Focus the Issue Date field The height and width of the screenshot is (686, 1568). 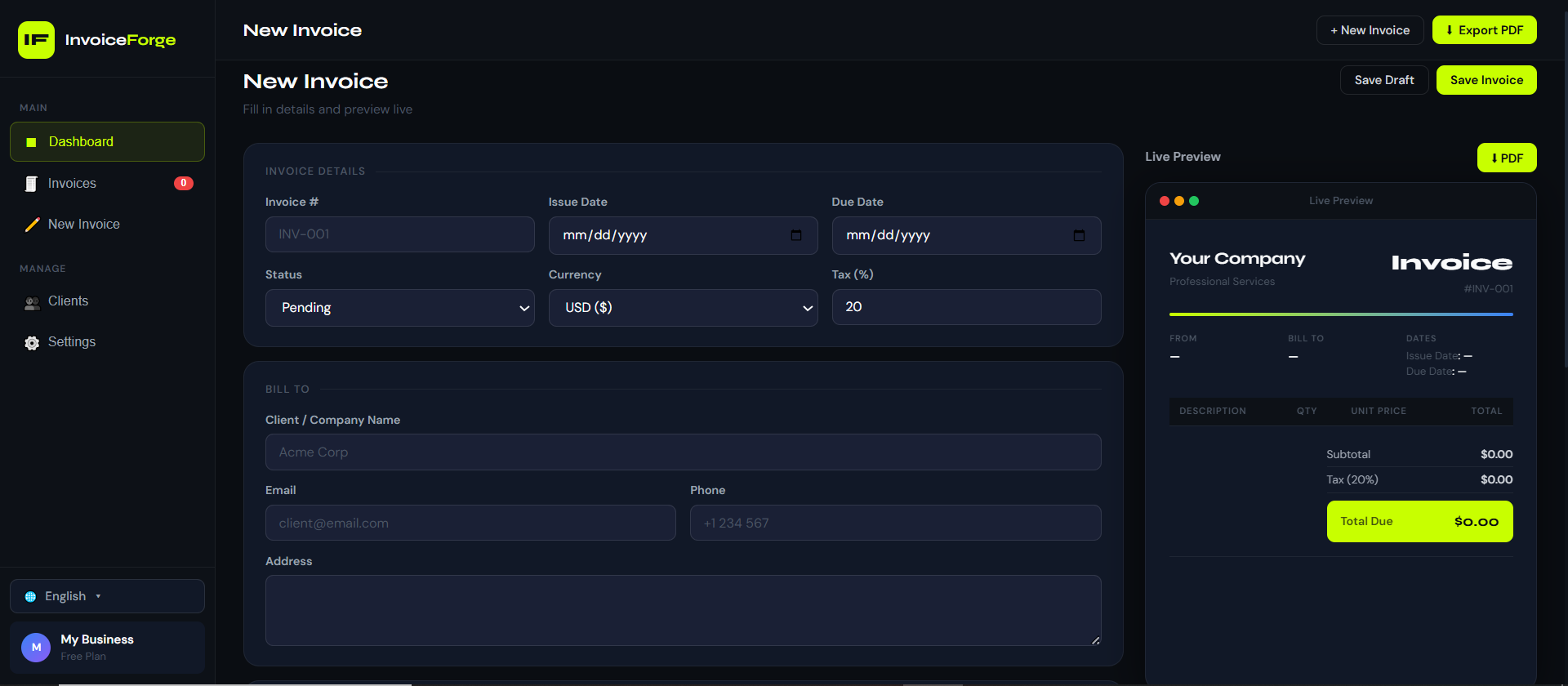pos(684,235)
